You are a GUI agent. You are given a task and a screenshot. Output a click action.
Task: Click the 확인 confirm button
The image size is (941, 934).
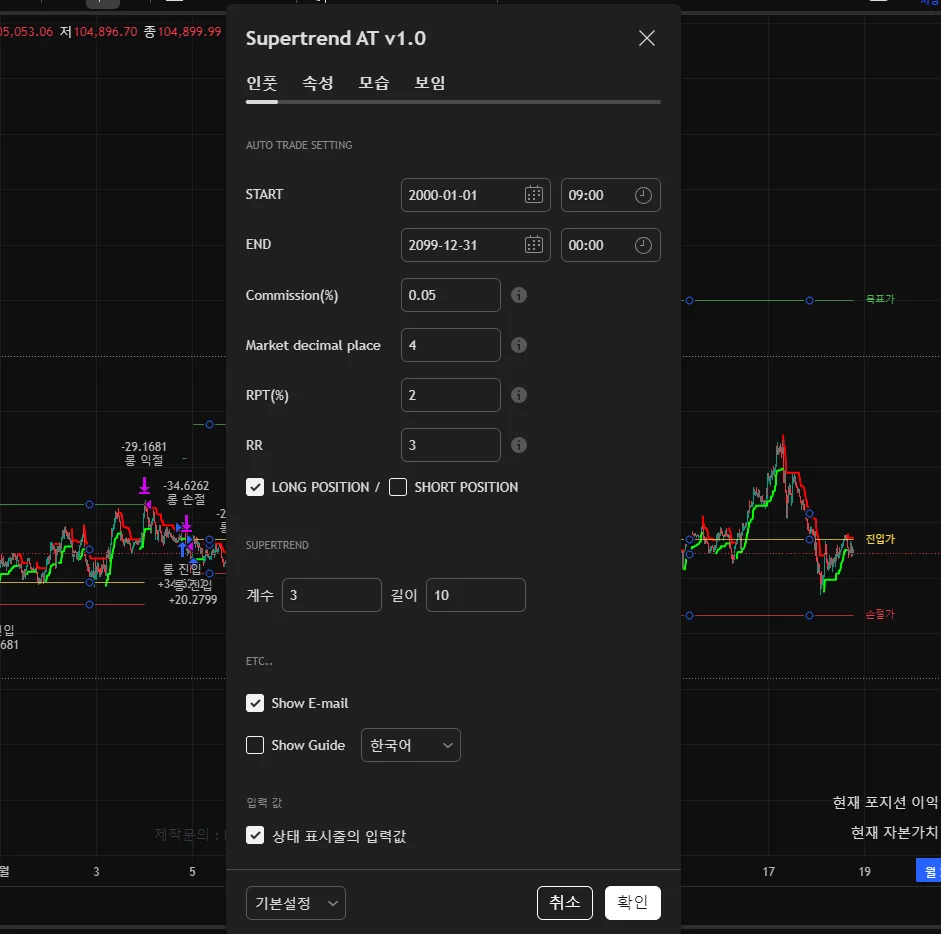(x=632, y=903)
